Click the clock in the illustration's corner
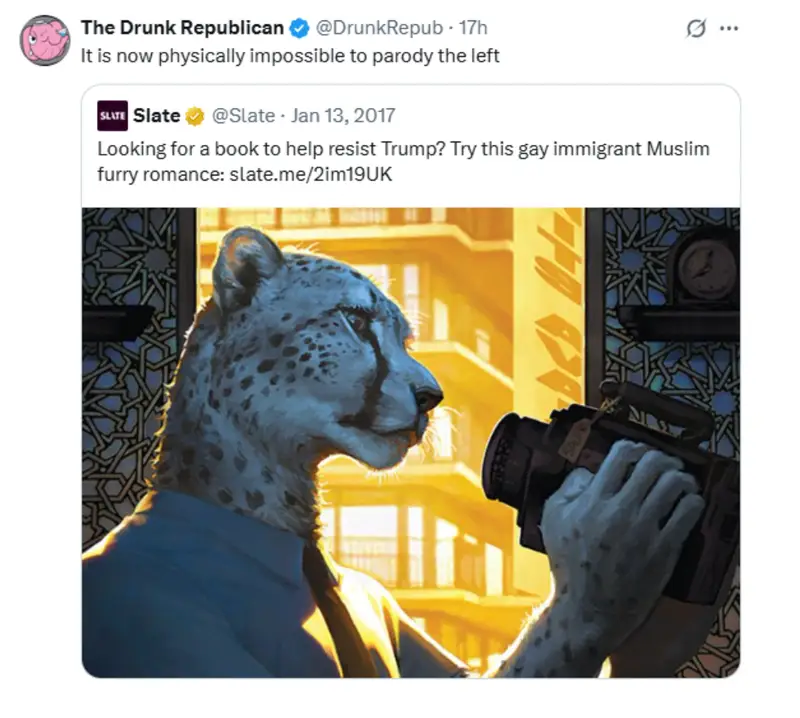This screenshot has width=800, height=718. click(x=707, y=269)
